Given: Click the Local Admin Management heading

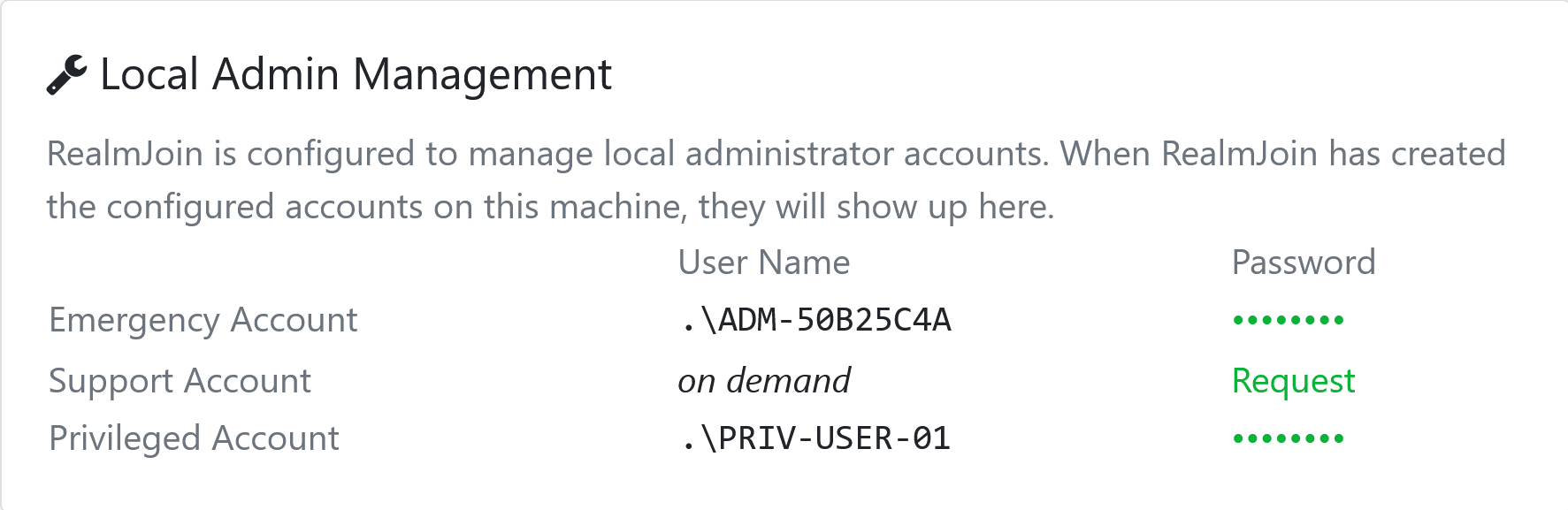Looking at the screenshot, I should tap(356, 74).
